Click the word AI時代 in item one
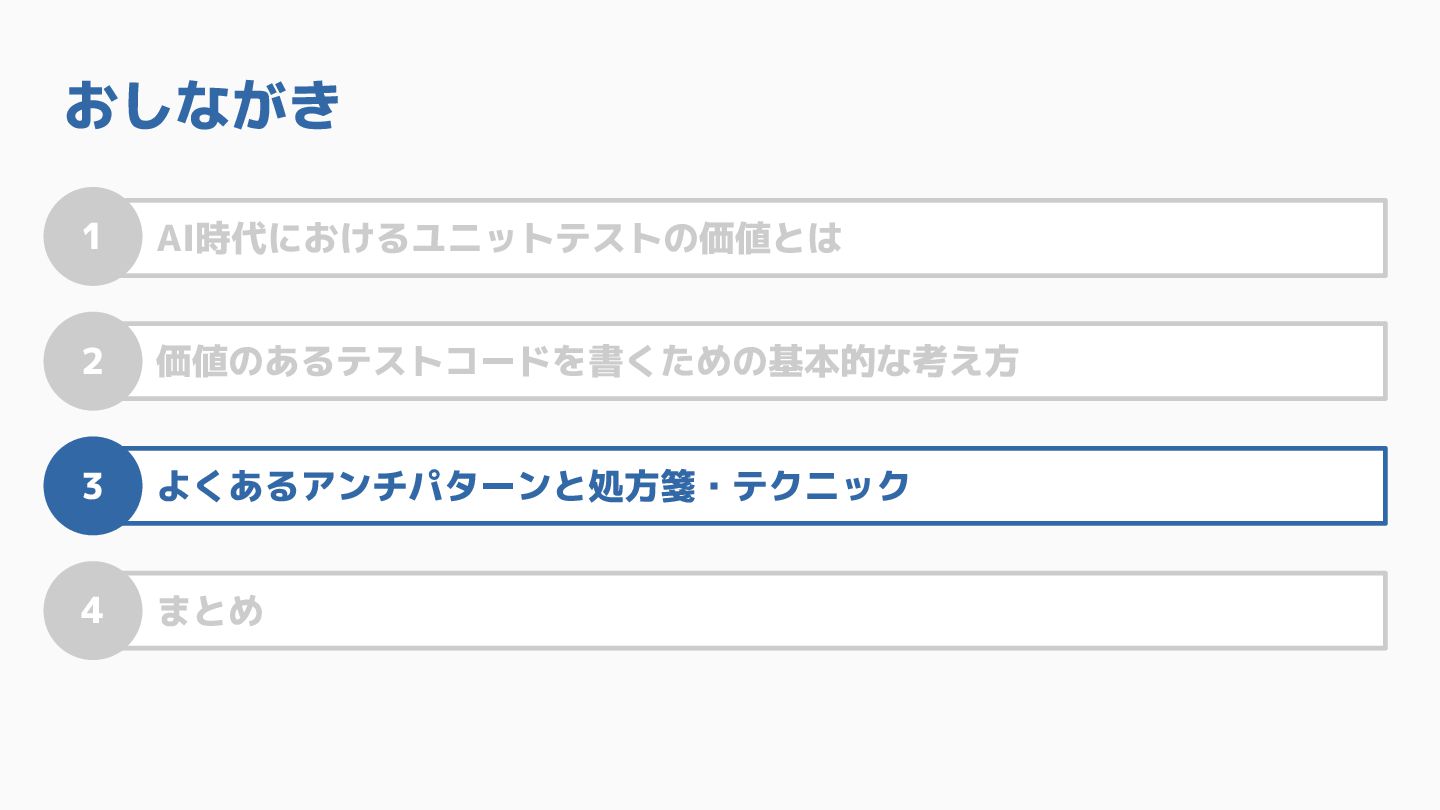The height and width of the screenshot is (810, 1440). [x=212, y=238]
